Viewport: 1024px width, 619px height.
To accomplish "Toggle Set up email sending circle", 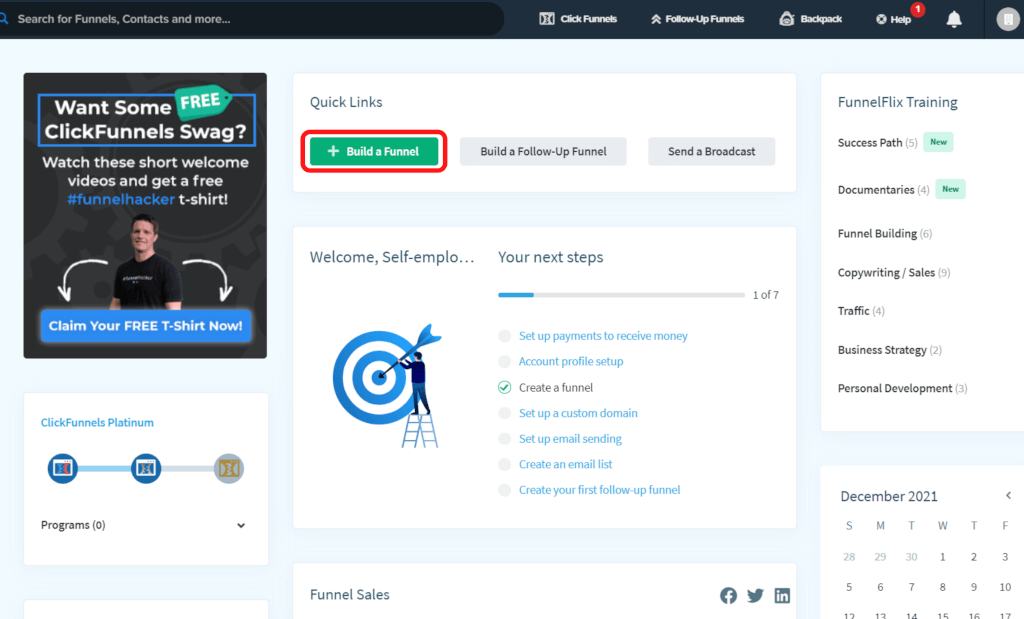I will [504, 439].
